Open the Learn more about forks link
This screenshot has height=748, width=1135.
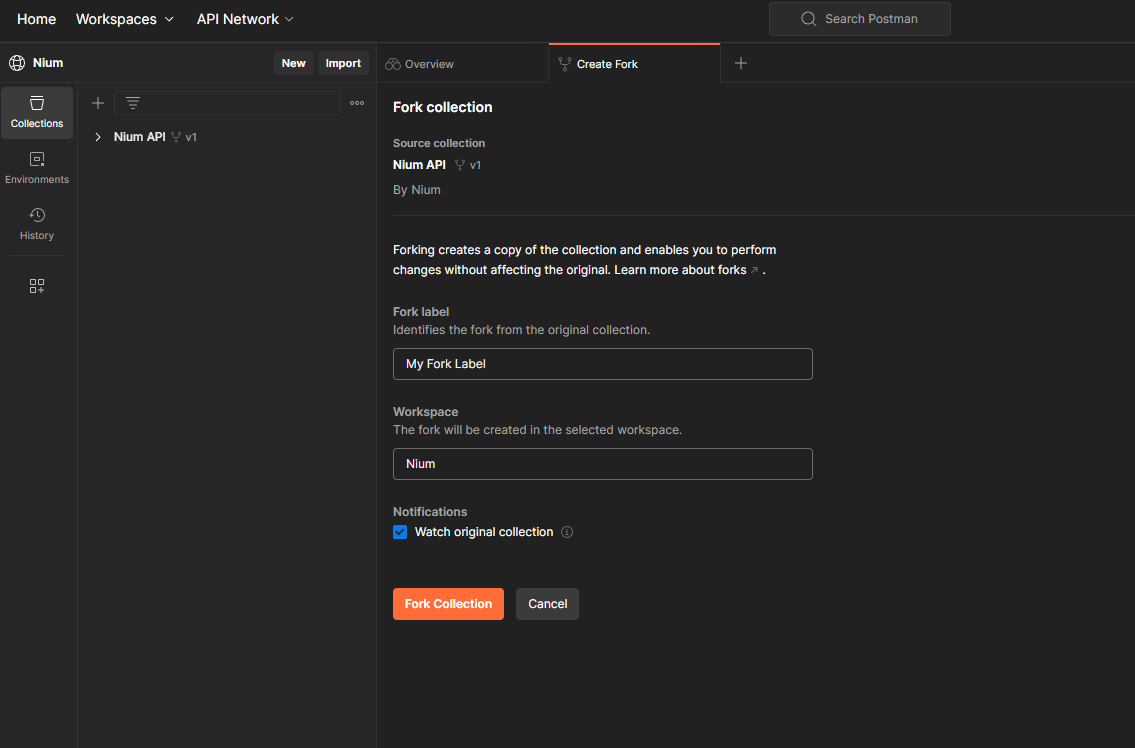(680, 270)
